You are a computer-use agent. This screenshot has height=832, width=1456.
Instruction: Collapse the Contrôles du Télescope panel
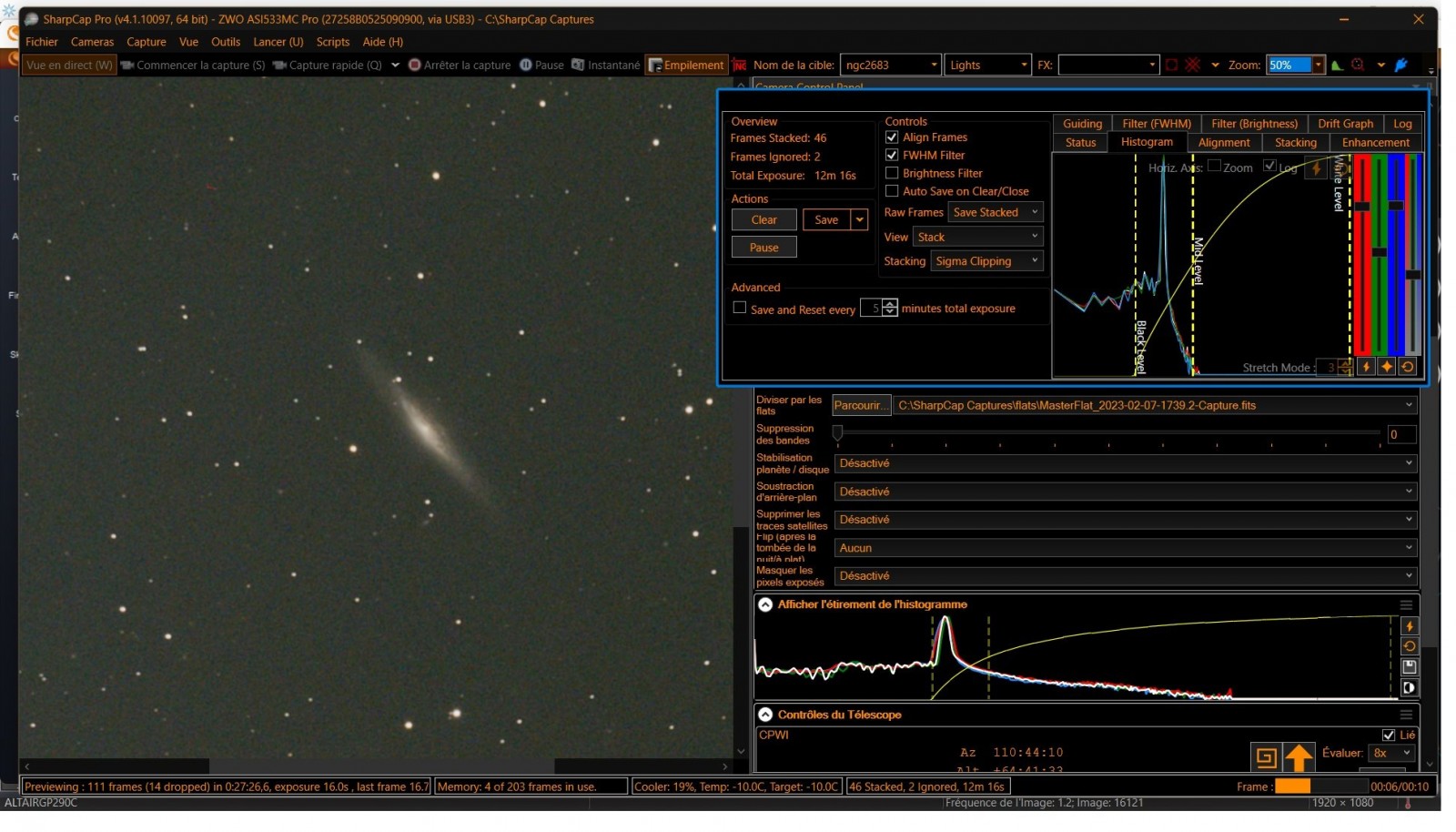[765, 715]
